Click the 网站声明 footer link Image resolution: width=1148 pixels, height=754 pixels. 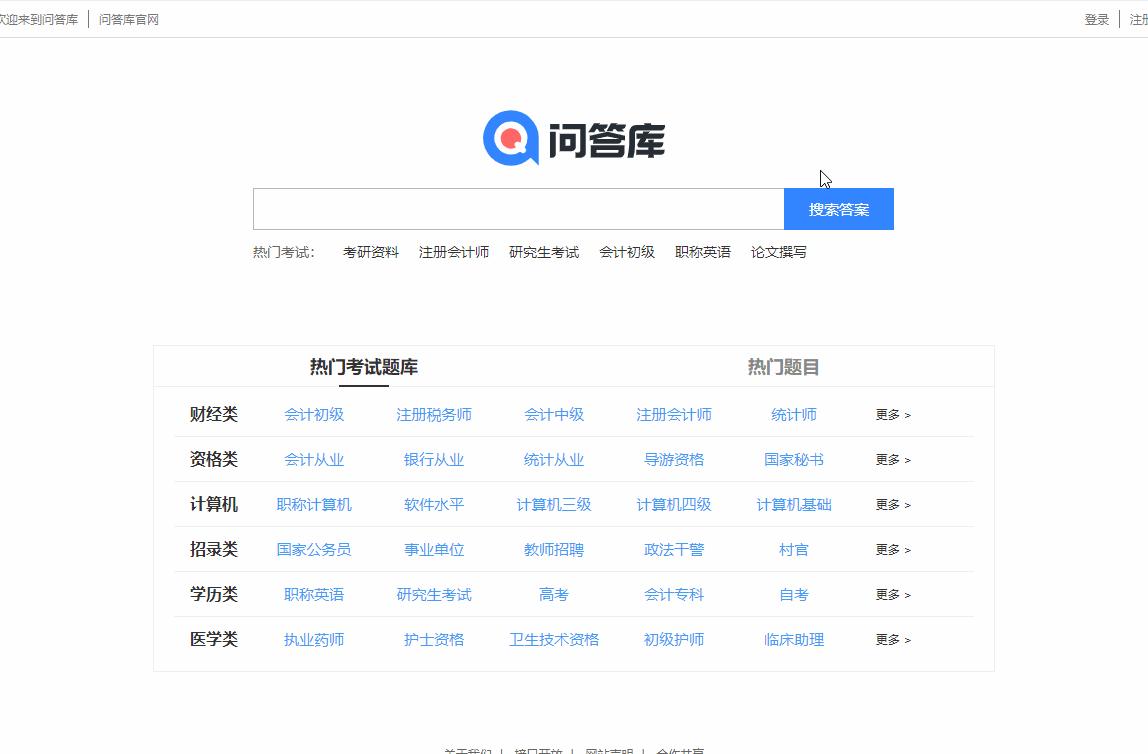pyautogui.click(x=607, y=750)
